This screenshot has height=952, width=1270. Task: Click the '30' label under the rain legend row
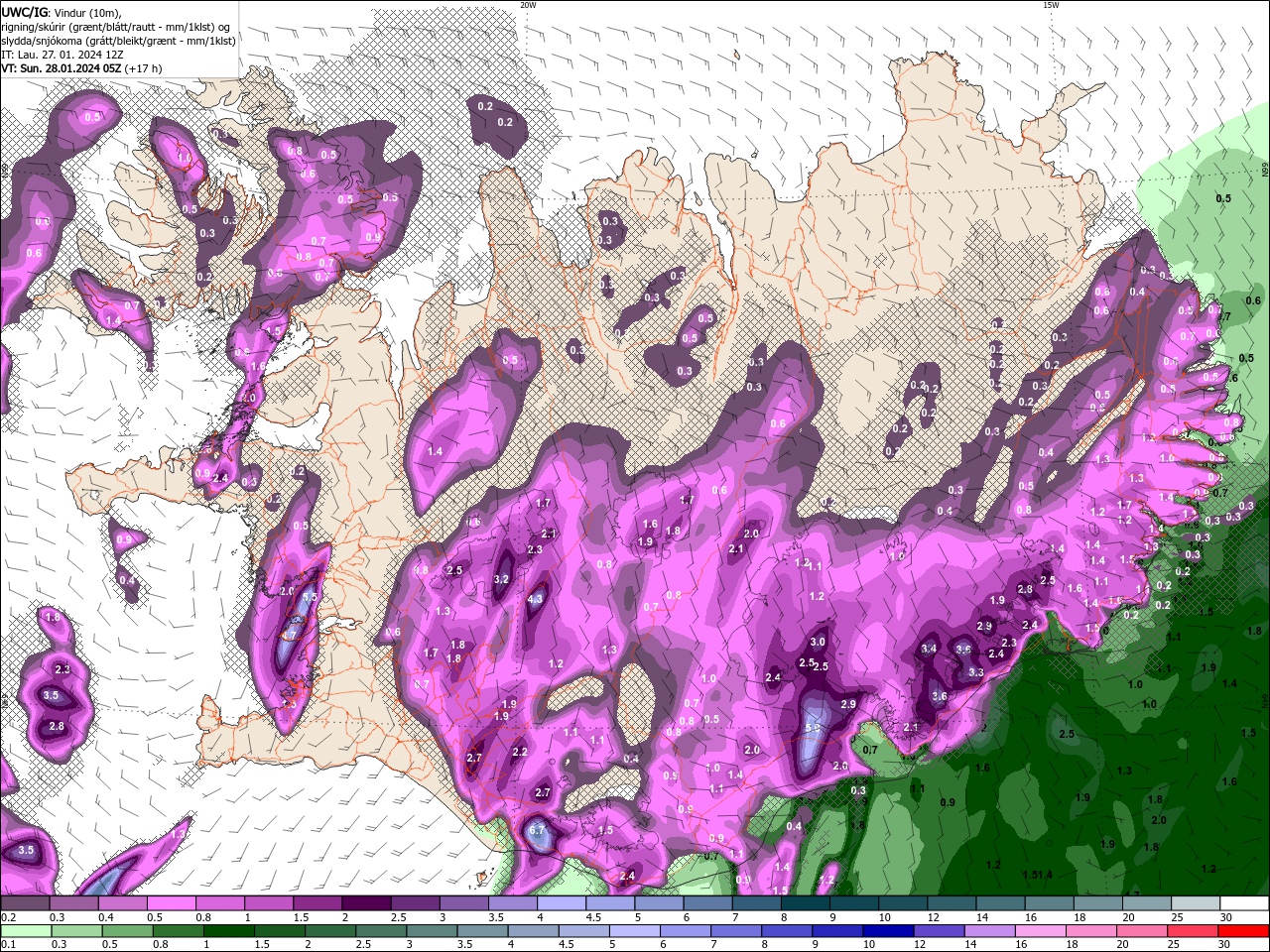(x=1226, y=945)
